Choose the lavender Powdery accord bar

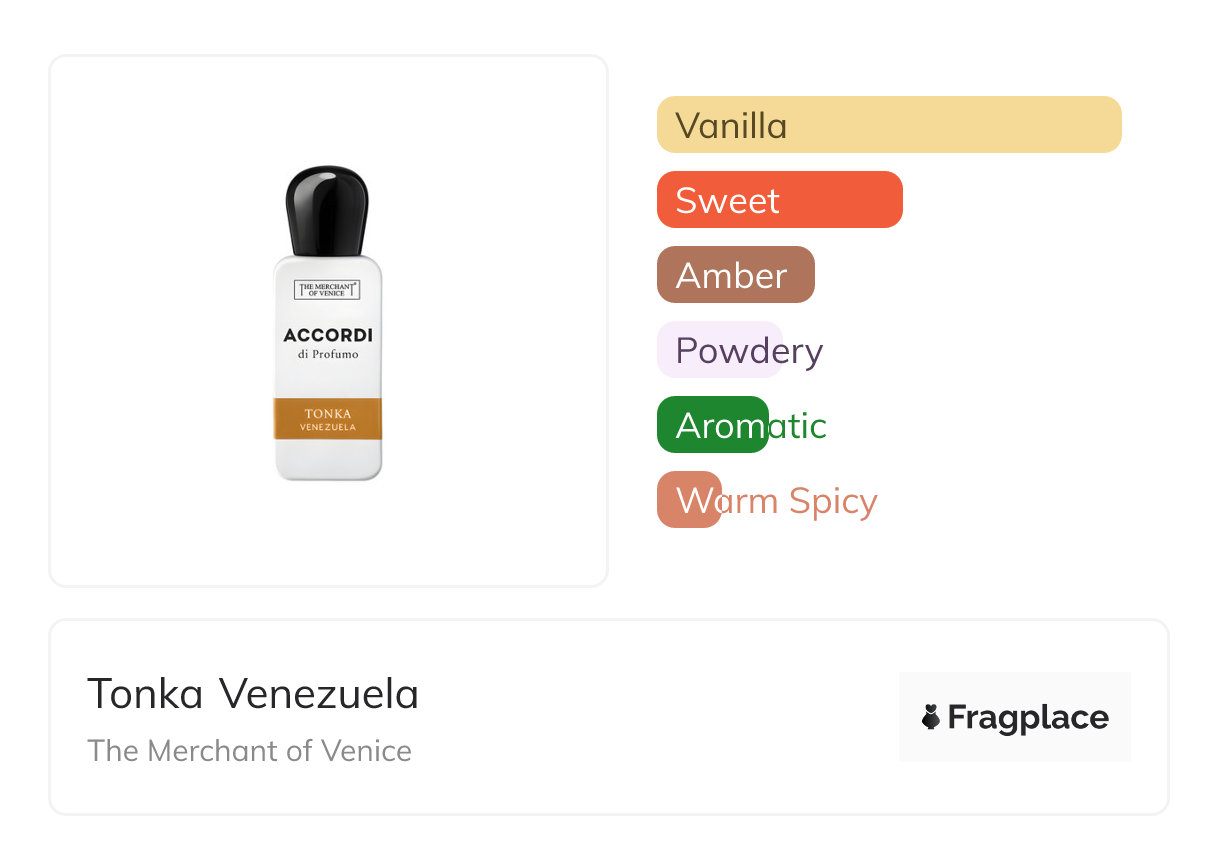coord(719,350)
